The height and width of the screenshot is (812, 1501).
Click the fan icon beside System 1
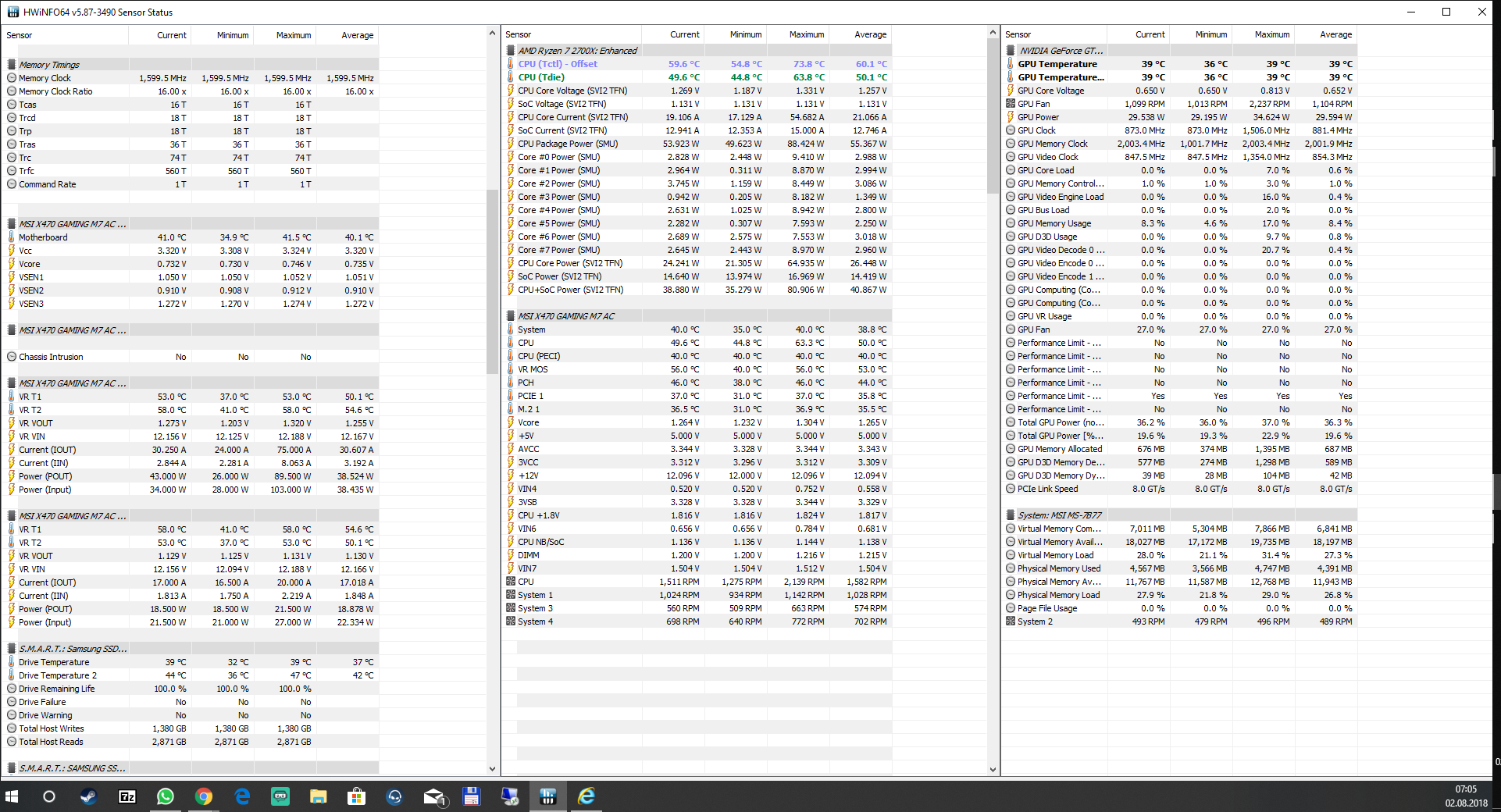coord(511,595)
